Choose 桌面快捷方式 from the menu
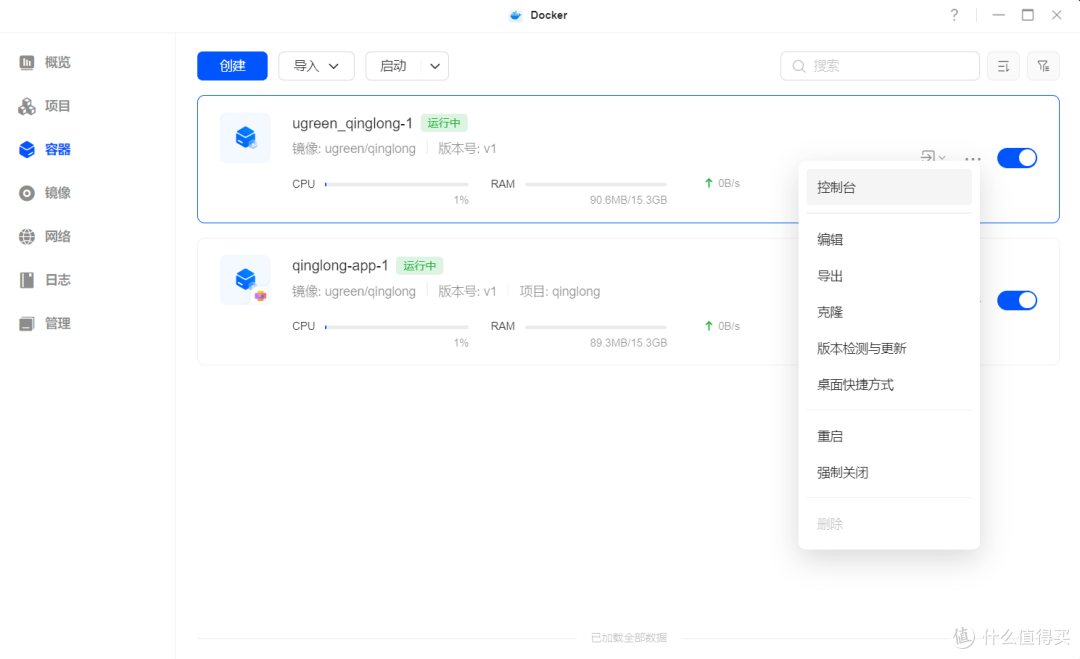Viewport: 1080px width, 659px height. click(x=889, y=385)
